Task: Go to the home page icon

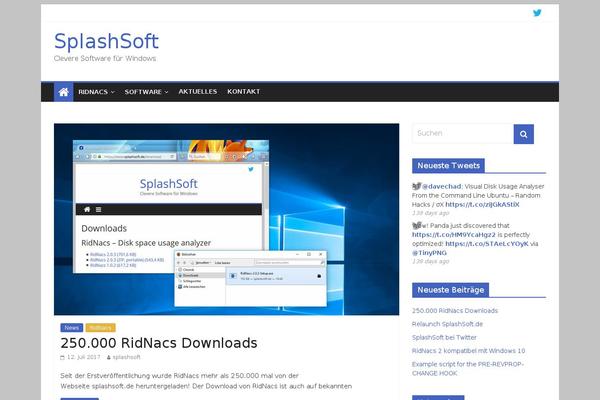Action: click(x=64, y=92)
